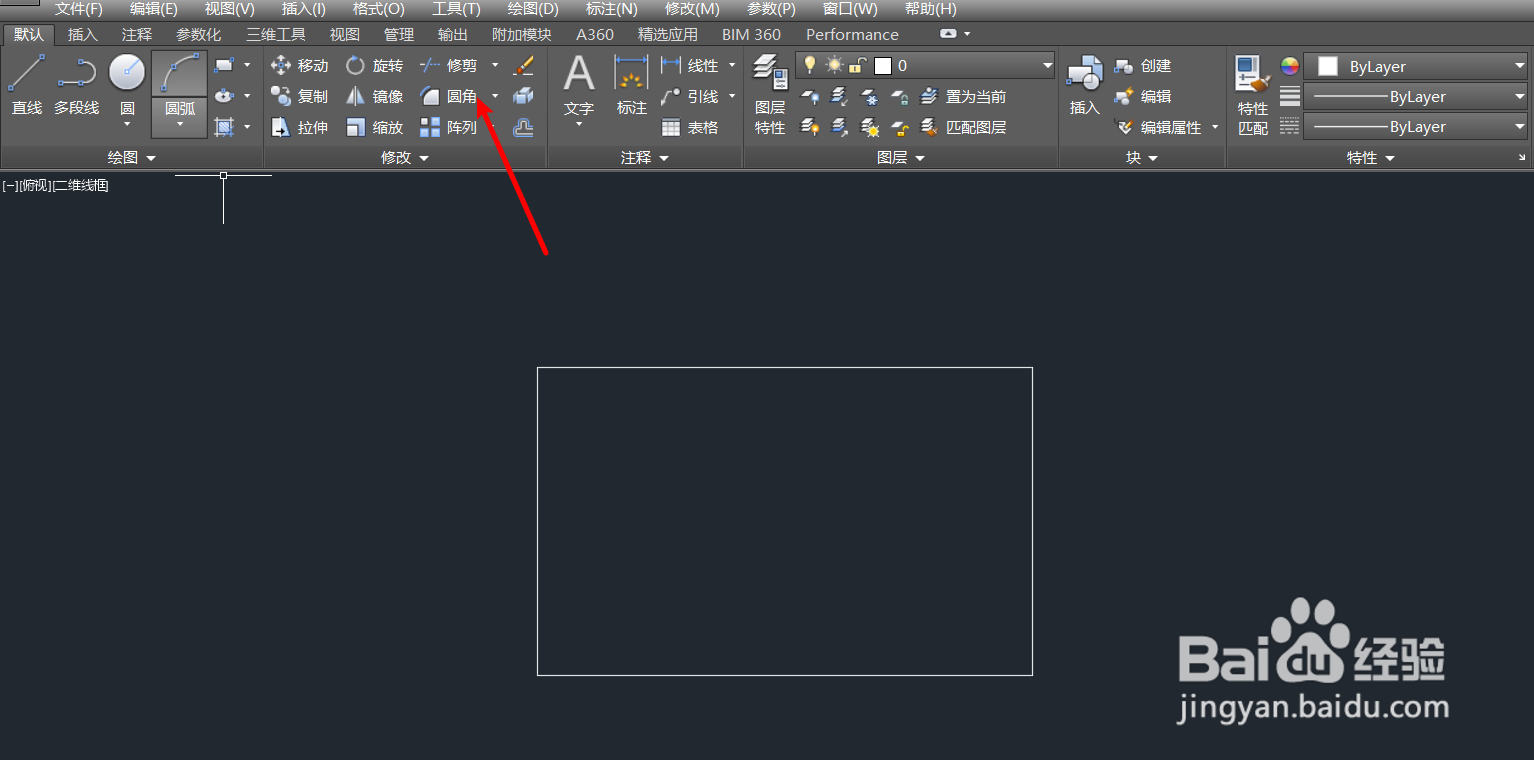Use the 镜像 (Mirror) tool

tap(375, 97)
